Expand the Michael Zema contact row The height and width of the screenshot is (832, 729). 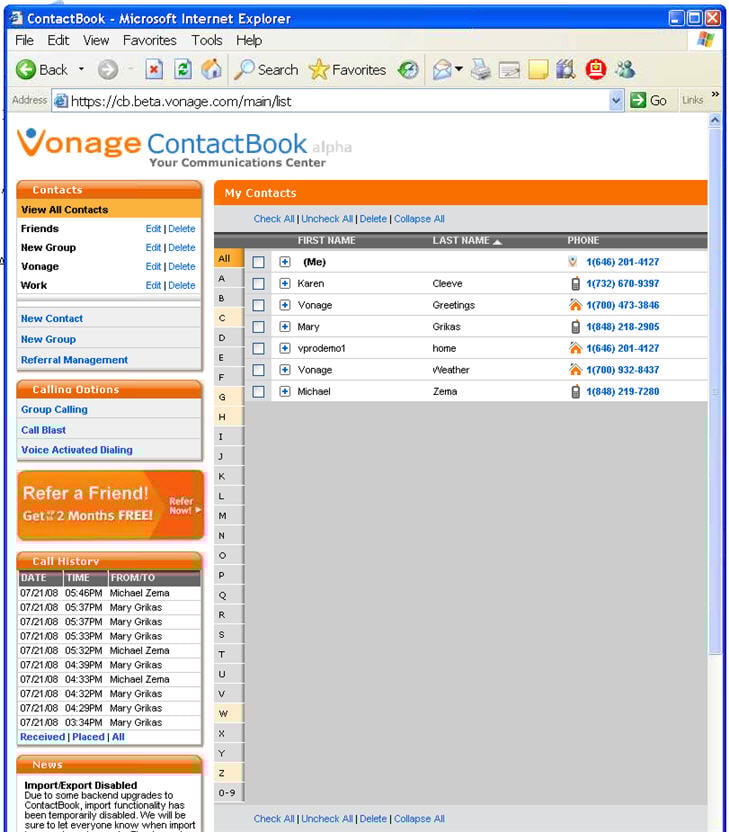(285, 392)
